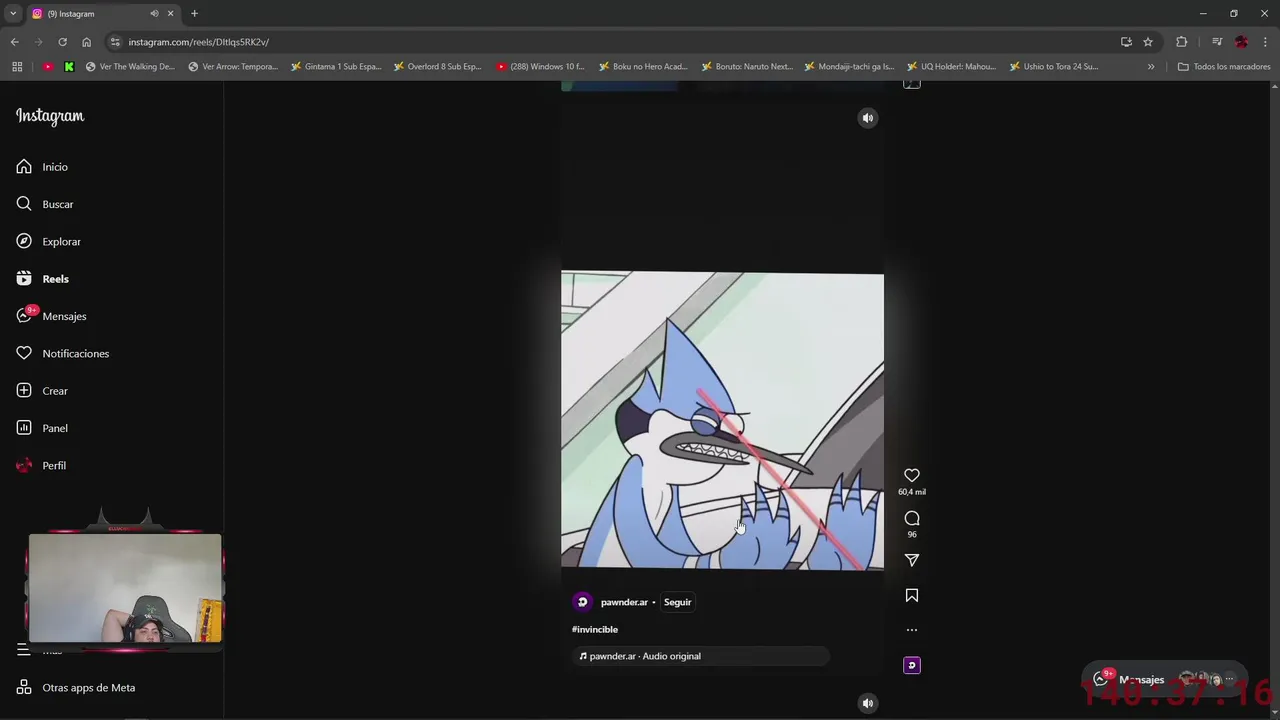The image size is (1280, 720).
Task: Expand the bookmarks overflow chevron
Action: coord(1151,67)
